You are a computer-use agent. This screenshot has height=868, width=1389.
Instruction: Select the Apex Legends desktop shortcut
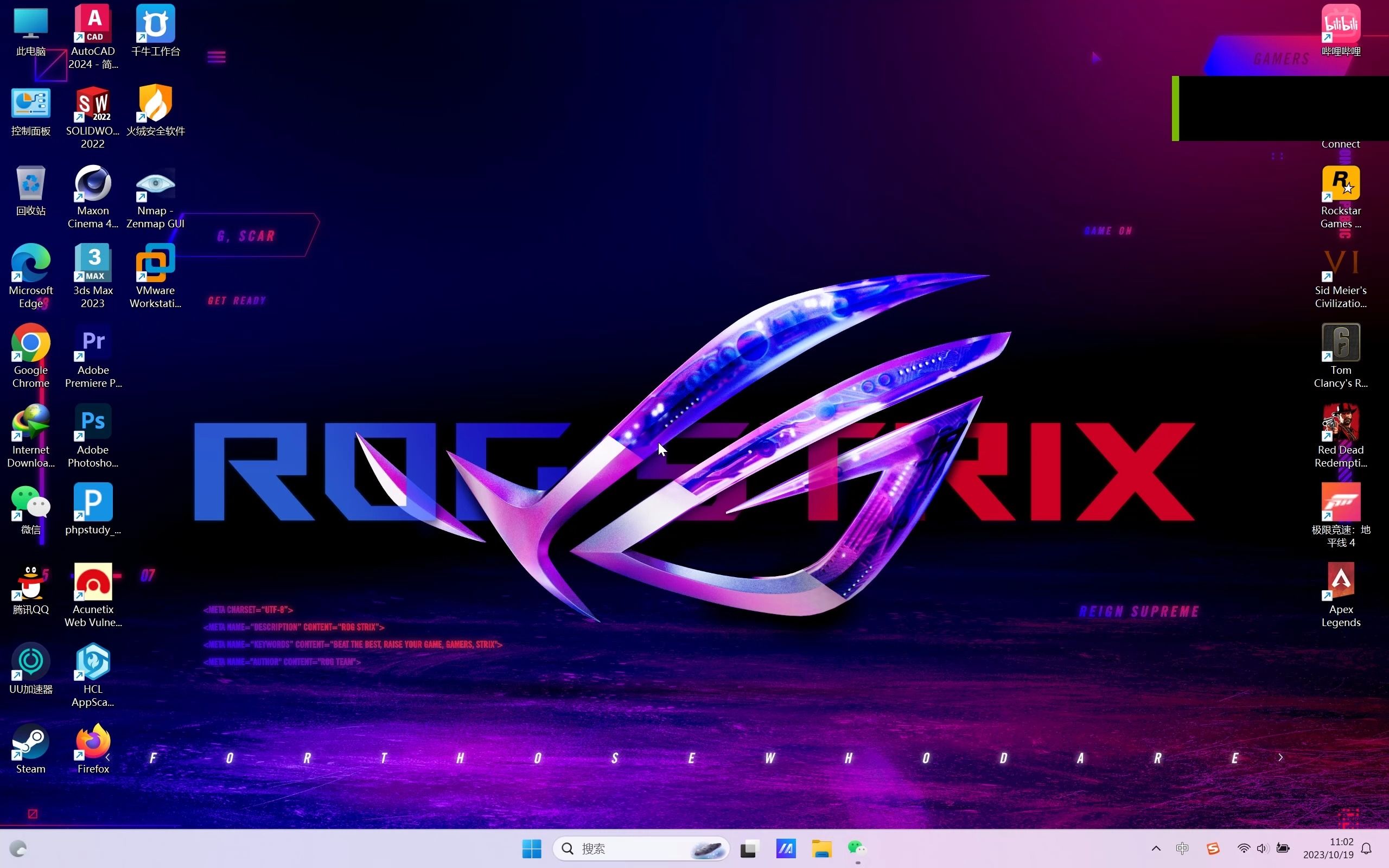[x=1341, y=595]
